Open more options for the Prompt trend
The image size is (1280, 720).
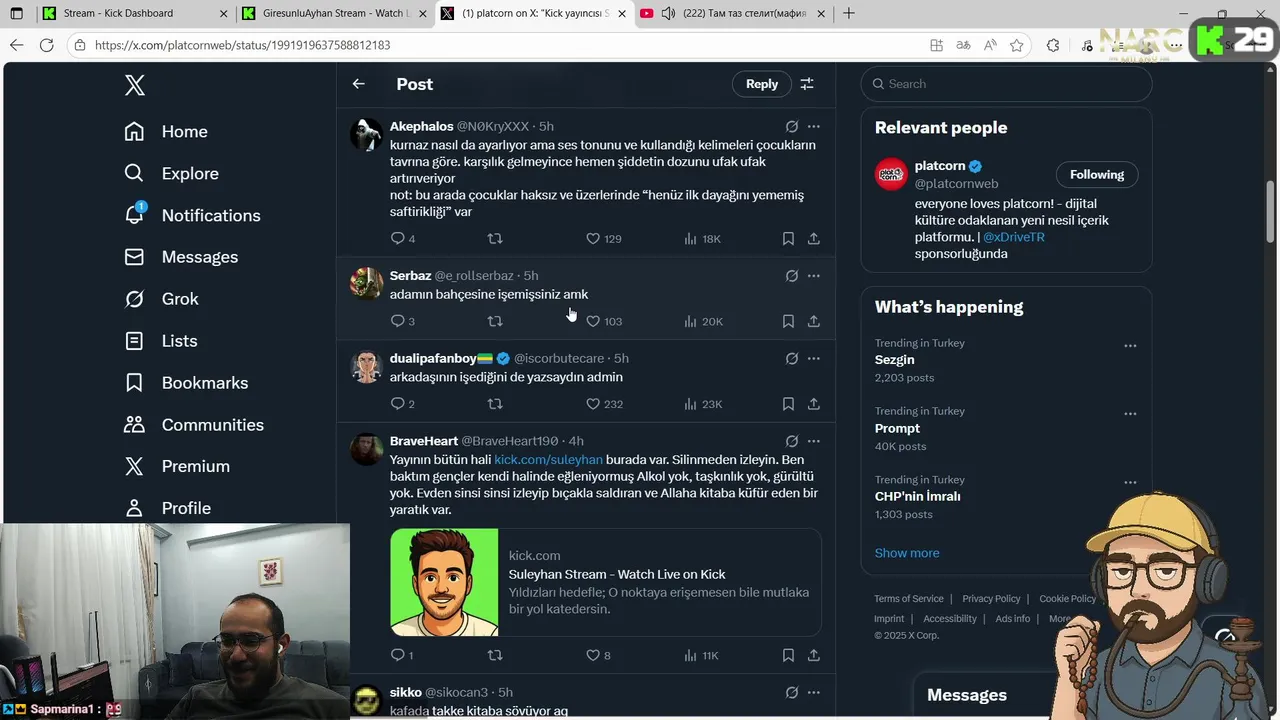click(x=1130, y=414)
